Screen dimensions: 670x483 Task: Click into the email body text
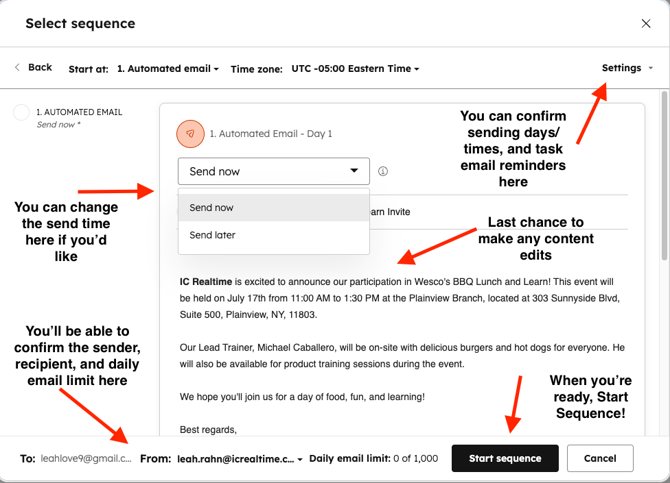[400, 300]
